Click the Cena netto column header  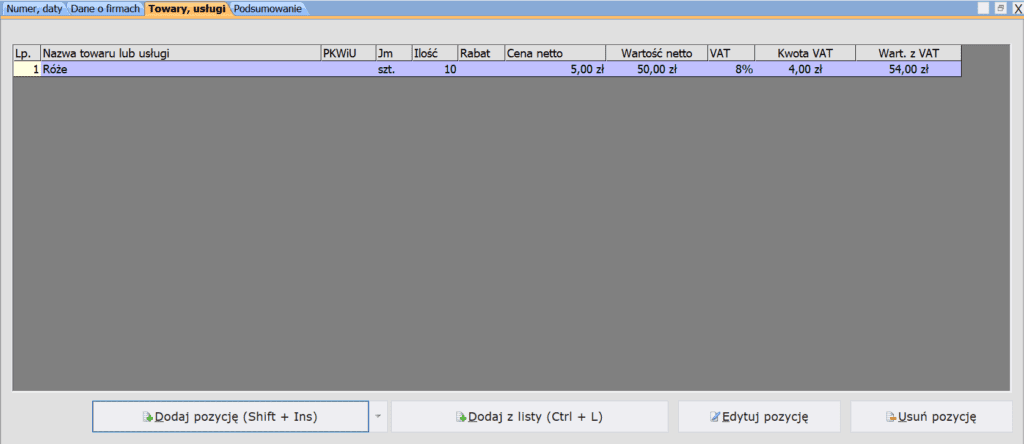tap(555, 53)
